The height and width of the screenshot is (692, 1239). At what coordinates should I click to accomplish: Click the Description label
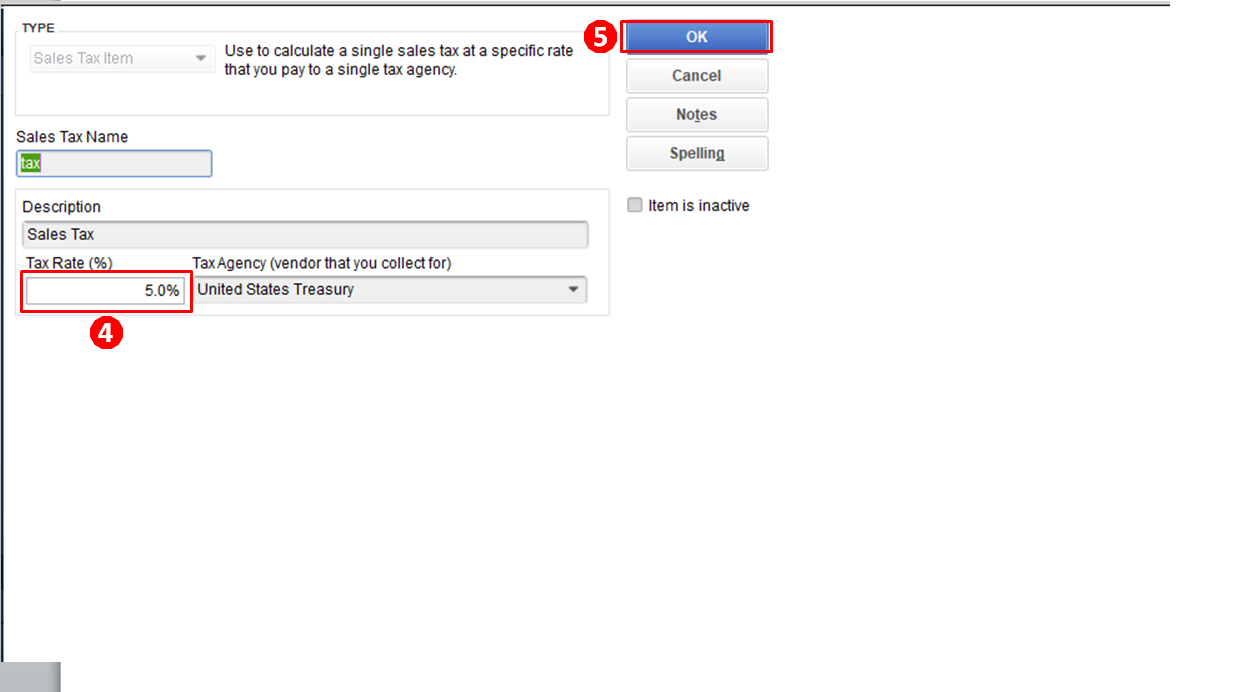(62, 207)
